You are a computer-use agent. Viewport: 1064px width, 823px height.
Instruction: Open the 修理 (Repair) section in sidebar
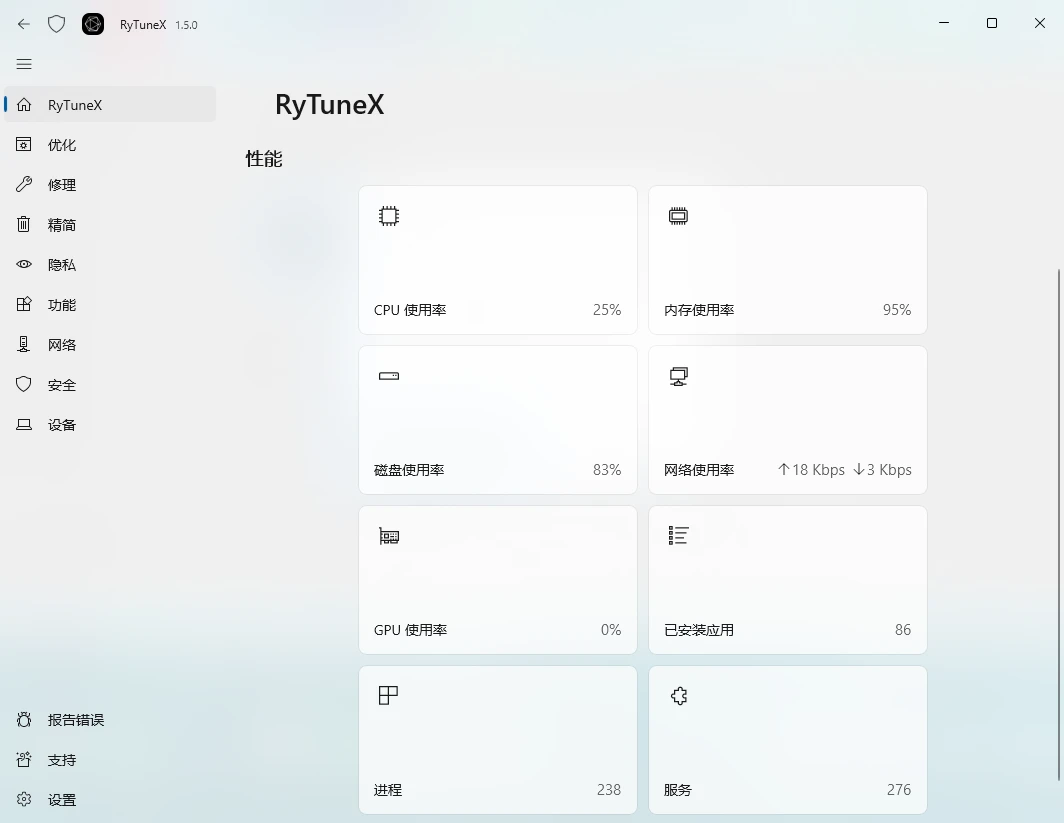point(60,184)
